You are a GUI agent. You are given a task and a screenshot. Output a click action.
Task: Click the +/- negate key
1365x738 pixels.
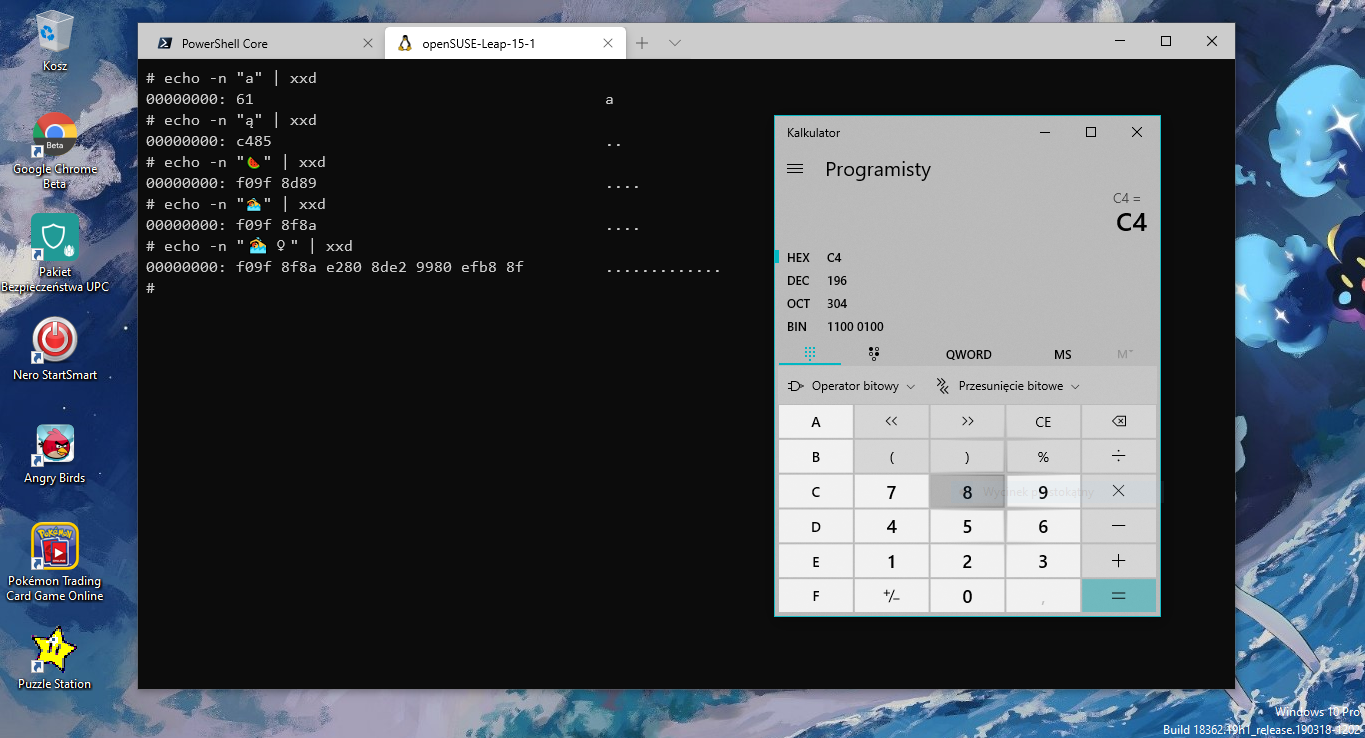pos(891,596)
